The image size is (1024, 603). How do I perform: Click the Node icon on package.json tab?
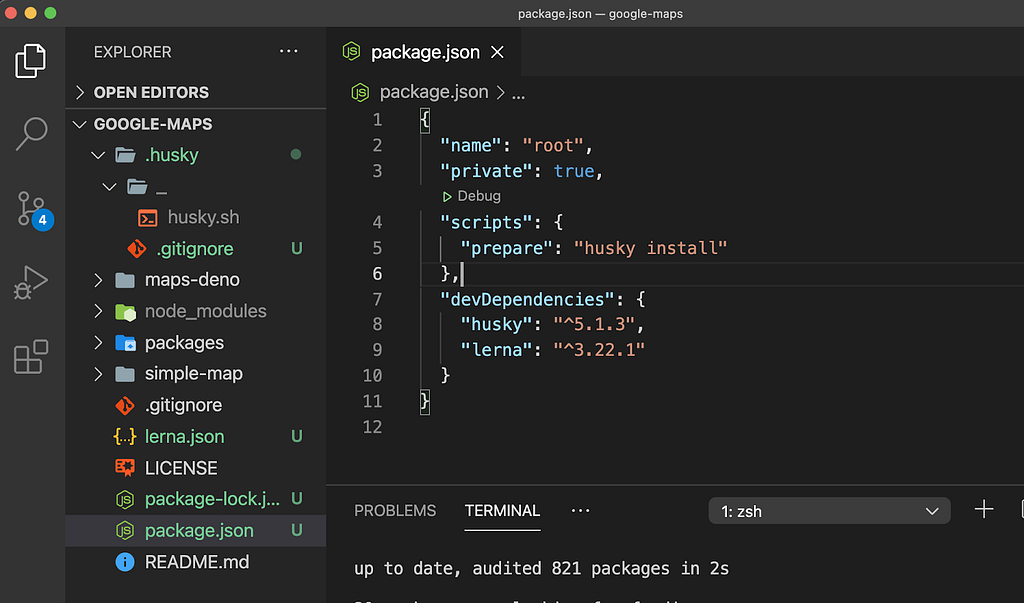pos(351,52)
